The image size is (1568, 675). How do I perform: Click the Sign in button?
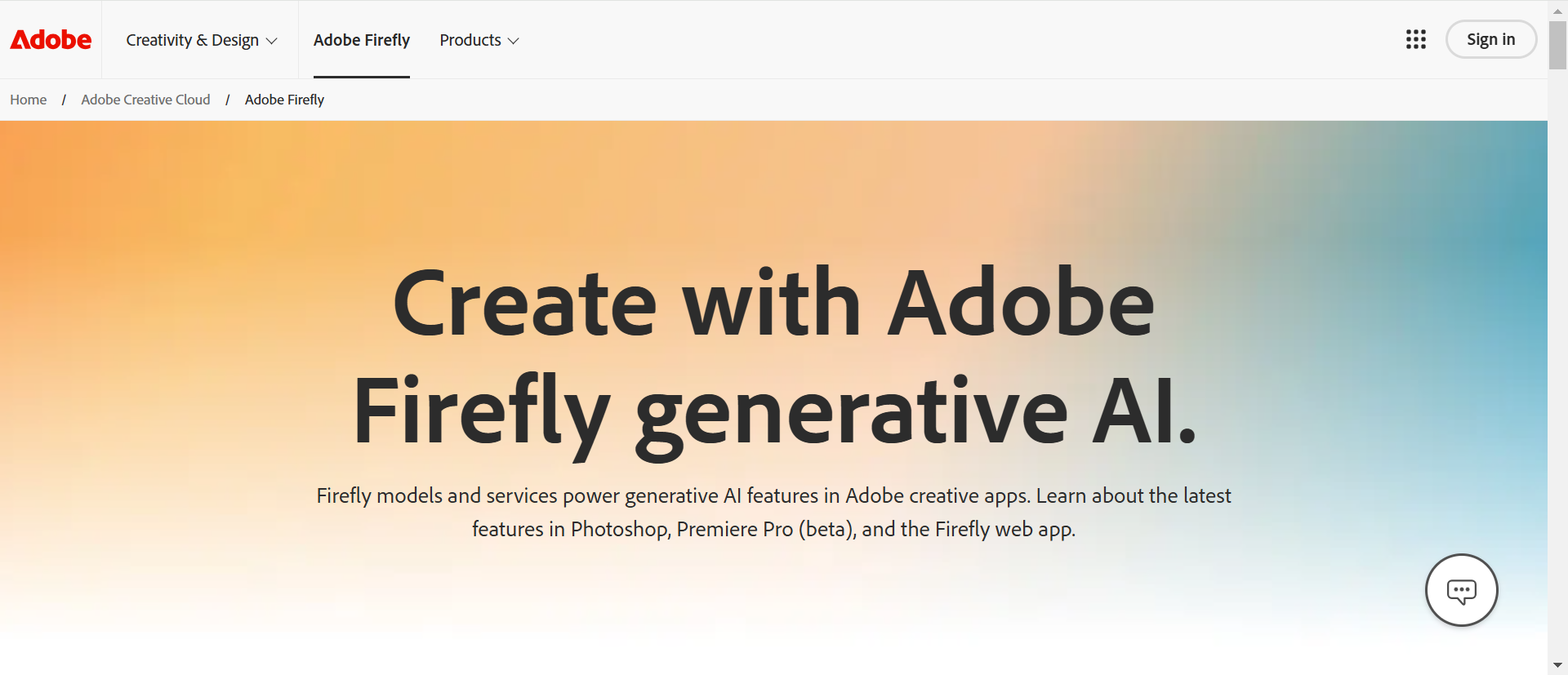tap(1490, 39)
